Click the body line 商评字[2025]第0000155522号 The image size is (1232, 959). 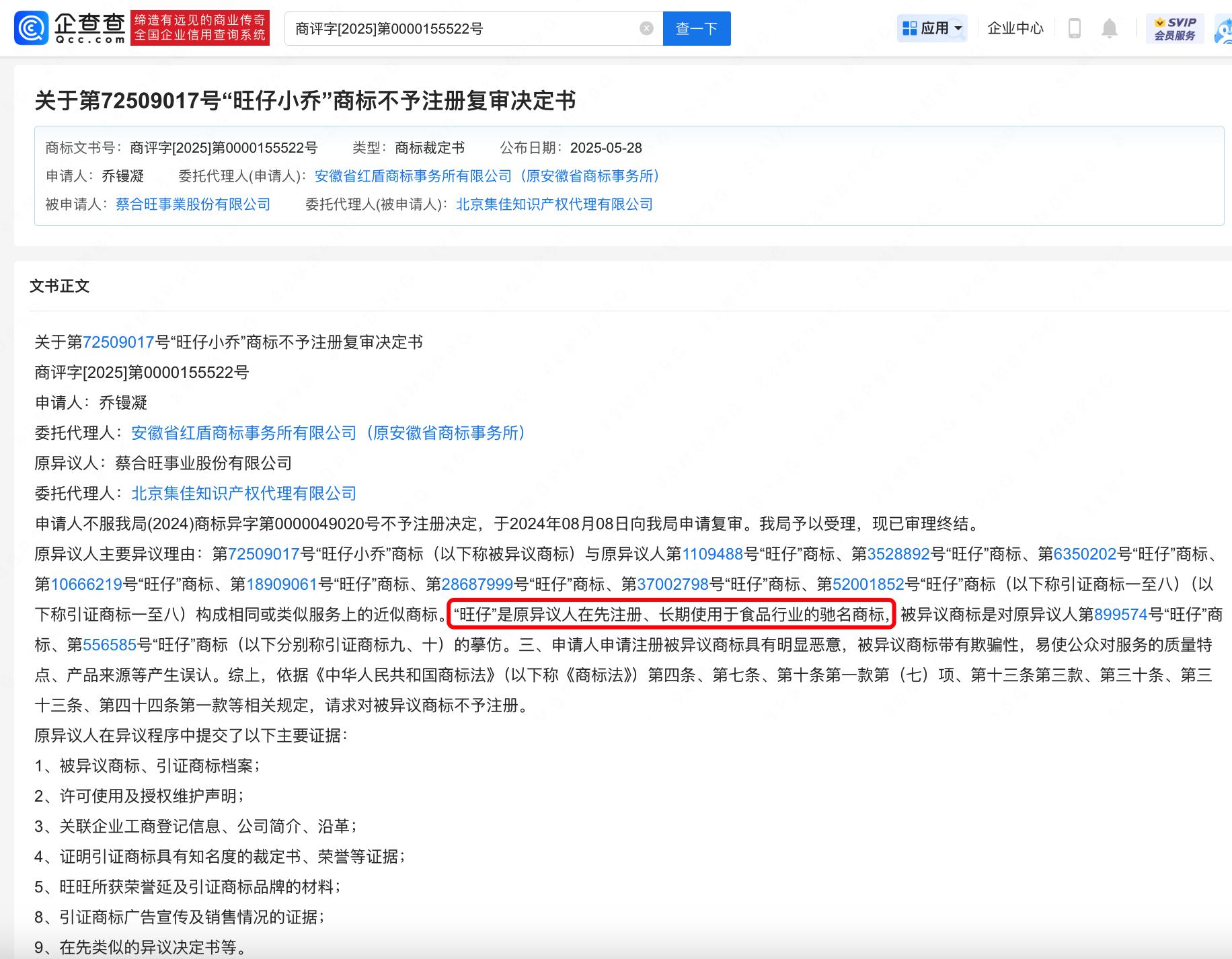tap(142, 373)
